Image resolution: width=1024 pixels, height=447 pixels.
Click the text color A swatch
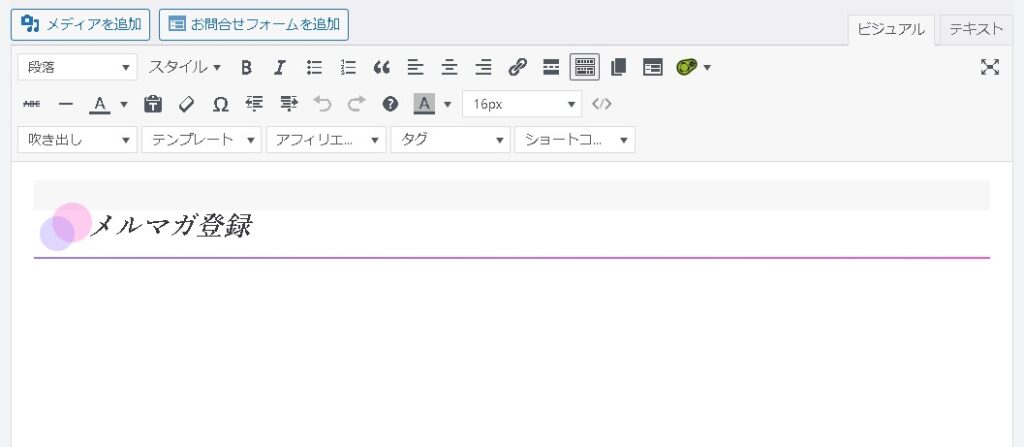click(99, 104)
